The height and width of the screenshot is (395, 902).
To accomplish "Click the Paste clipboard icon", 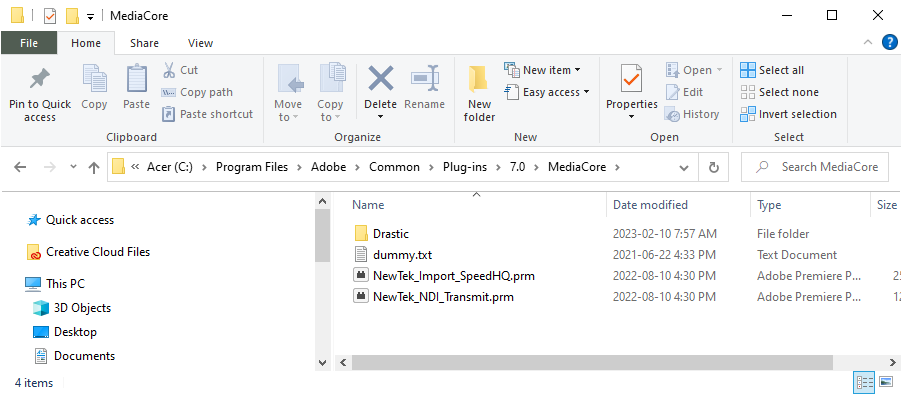I will [136, 78].
